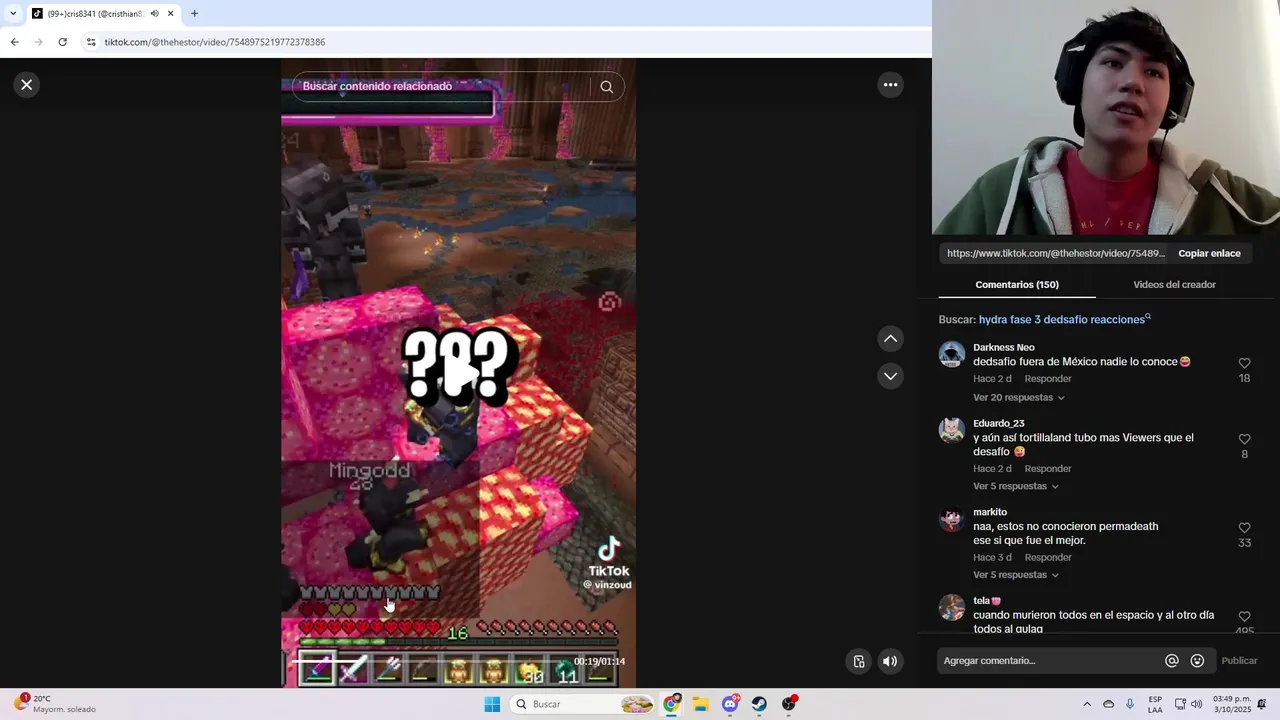Open the three-dot more options menu
The height and width of the screenshot is (720, 1280).
890,85
